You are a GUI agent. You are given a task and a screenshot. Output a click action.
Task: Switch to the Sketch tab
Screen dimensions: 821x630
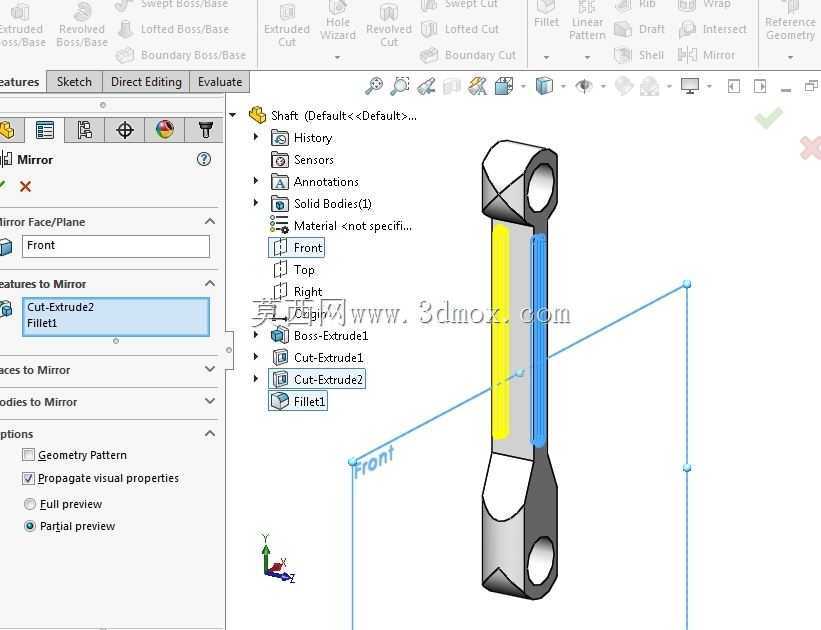74,82
